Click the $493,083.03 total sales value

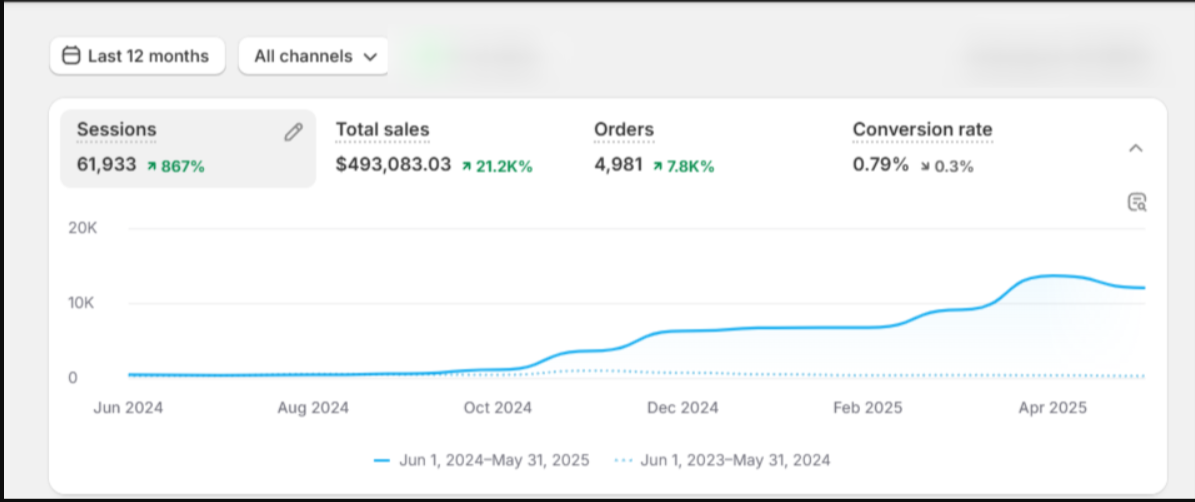point(393,165)
